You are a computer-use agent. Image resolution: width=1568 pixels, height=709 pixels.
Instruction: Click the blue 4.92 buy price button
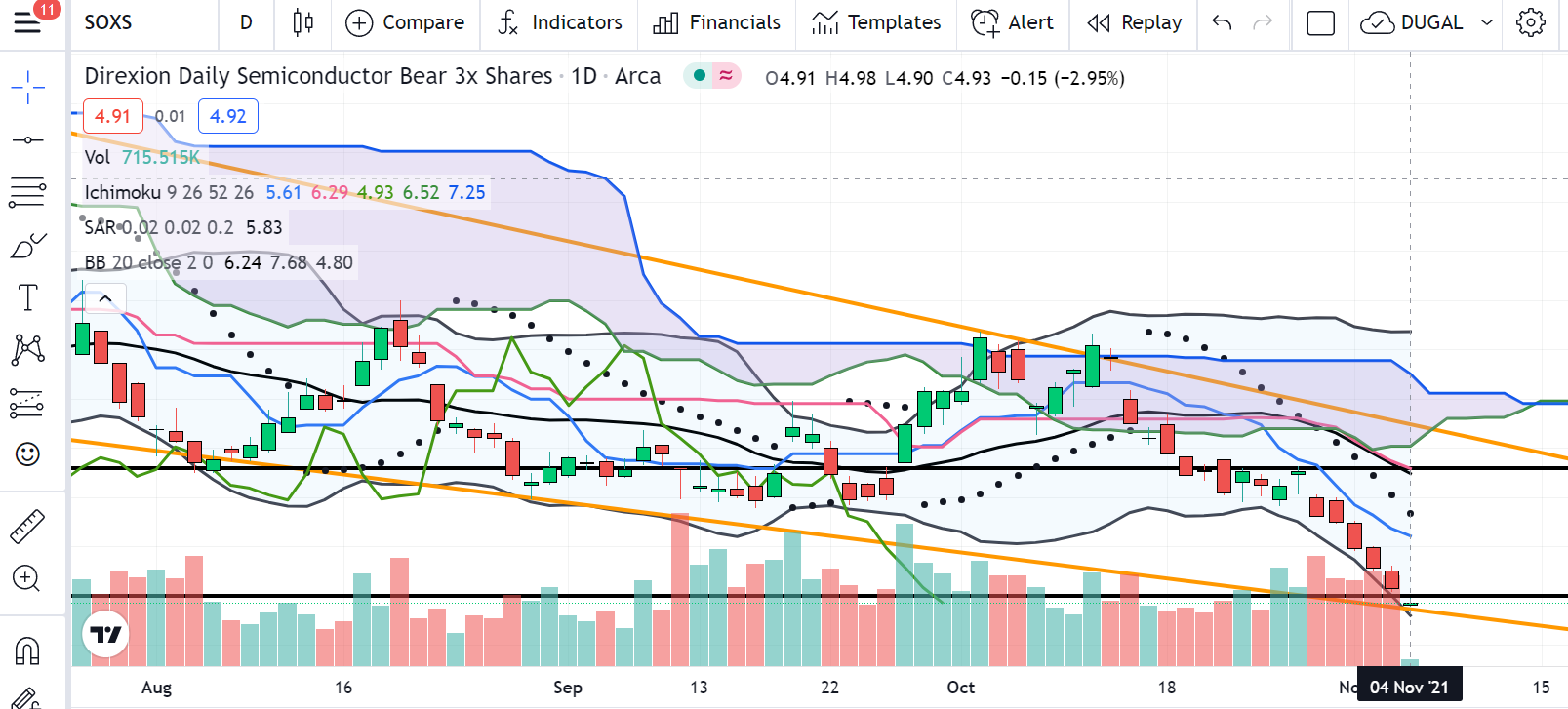point(228,116)
